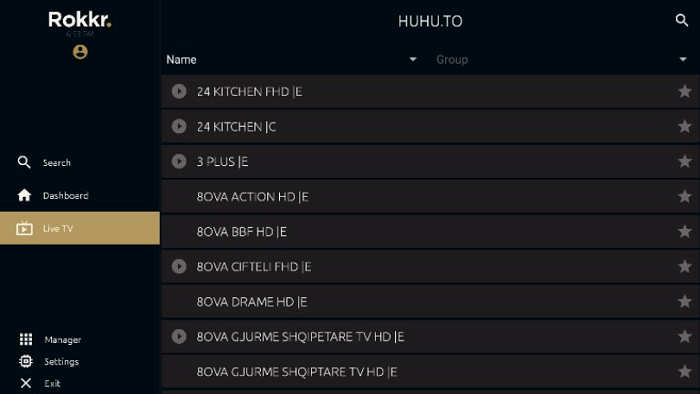This screenshot has height=394, width=700.
Task: Star the 8OVA ACTION HD |E channel
Action: point(684,196)
